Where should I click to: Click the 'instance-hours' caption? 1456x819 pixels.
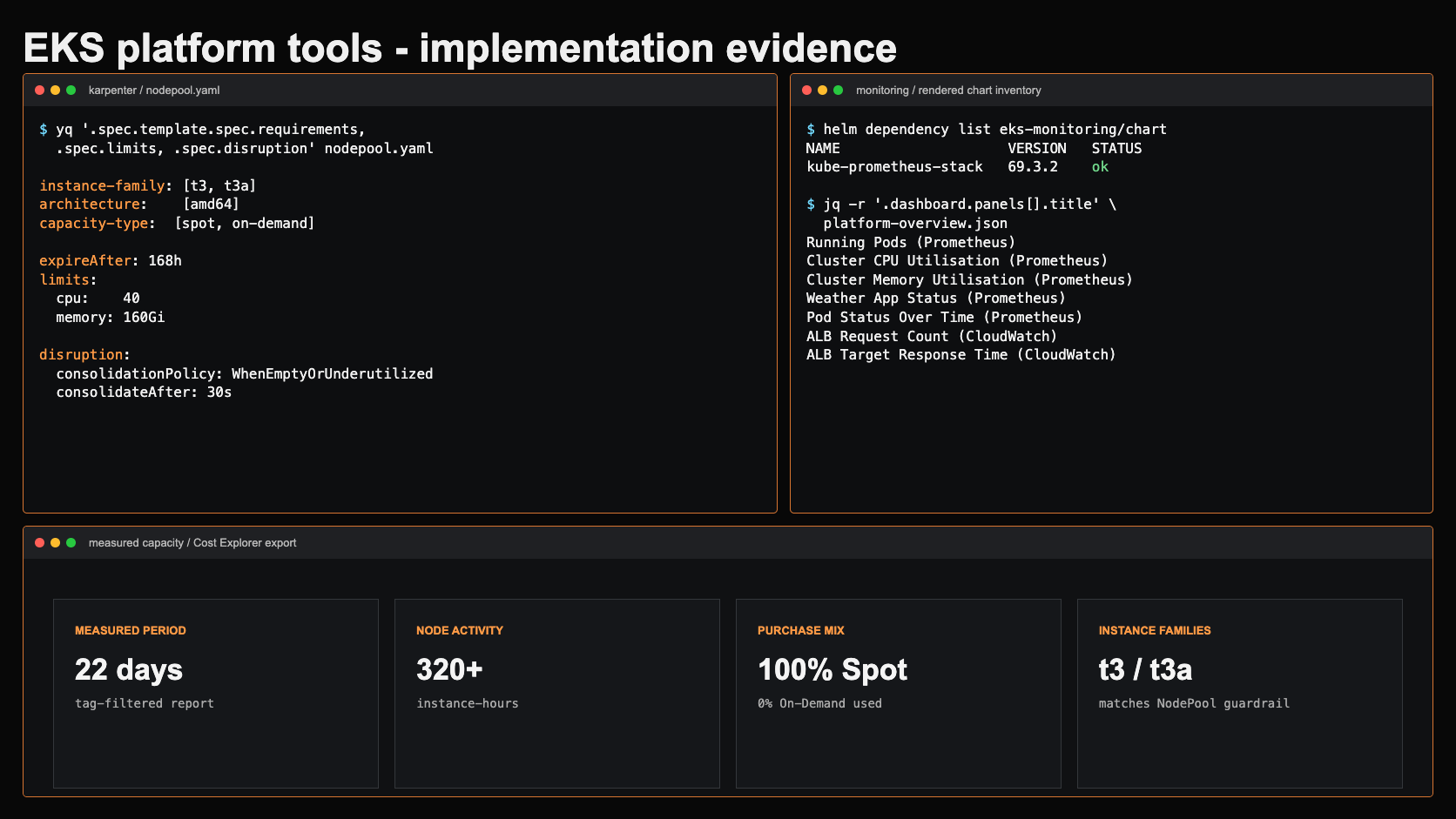468,703
